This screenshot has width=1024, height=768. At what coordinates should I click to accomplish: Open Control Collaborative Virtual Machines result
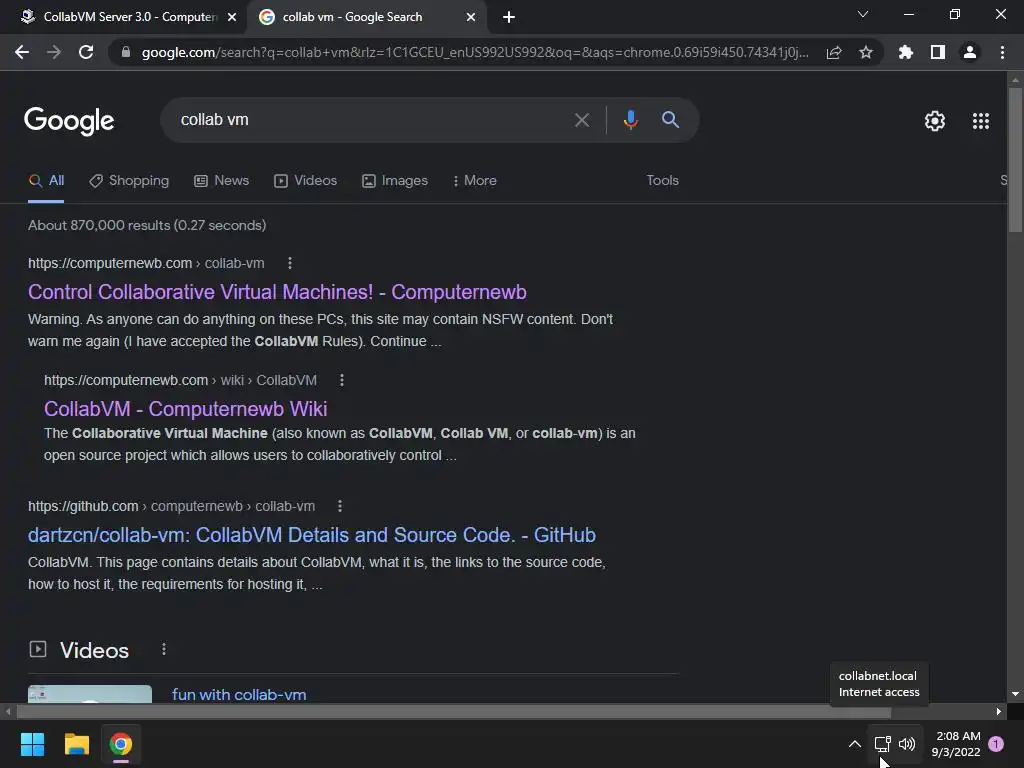point(277,292)
